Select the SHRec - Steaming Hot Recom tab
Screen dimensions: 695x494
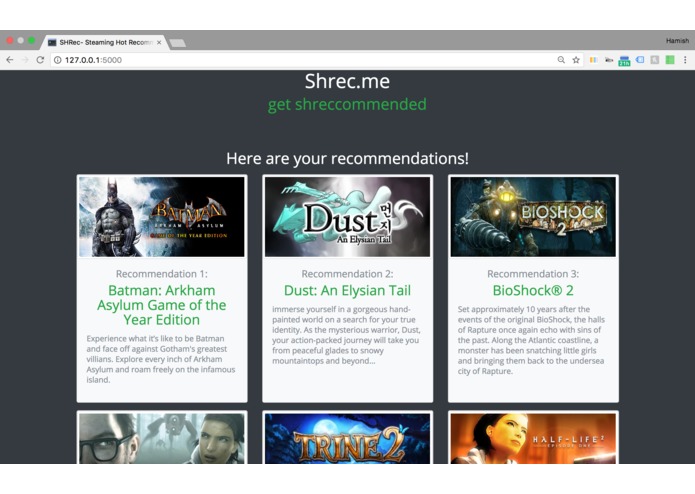[105, 43]
